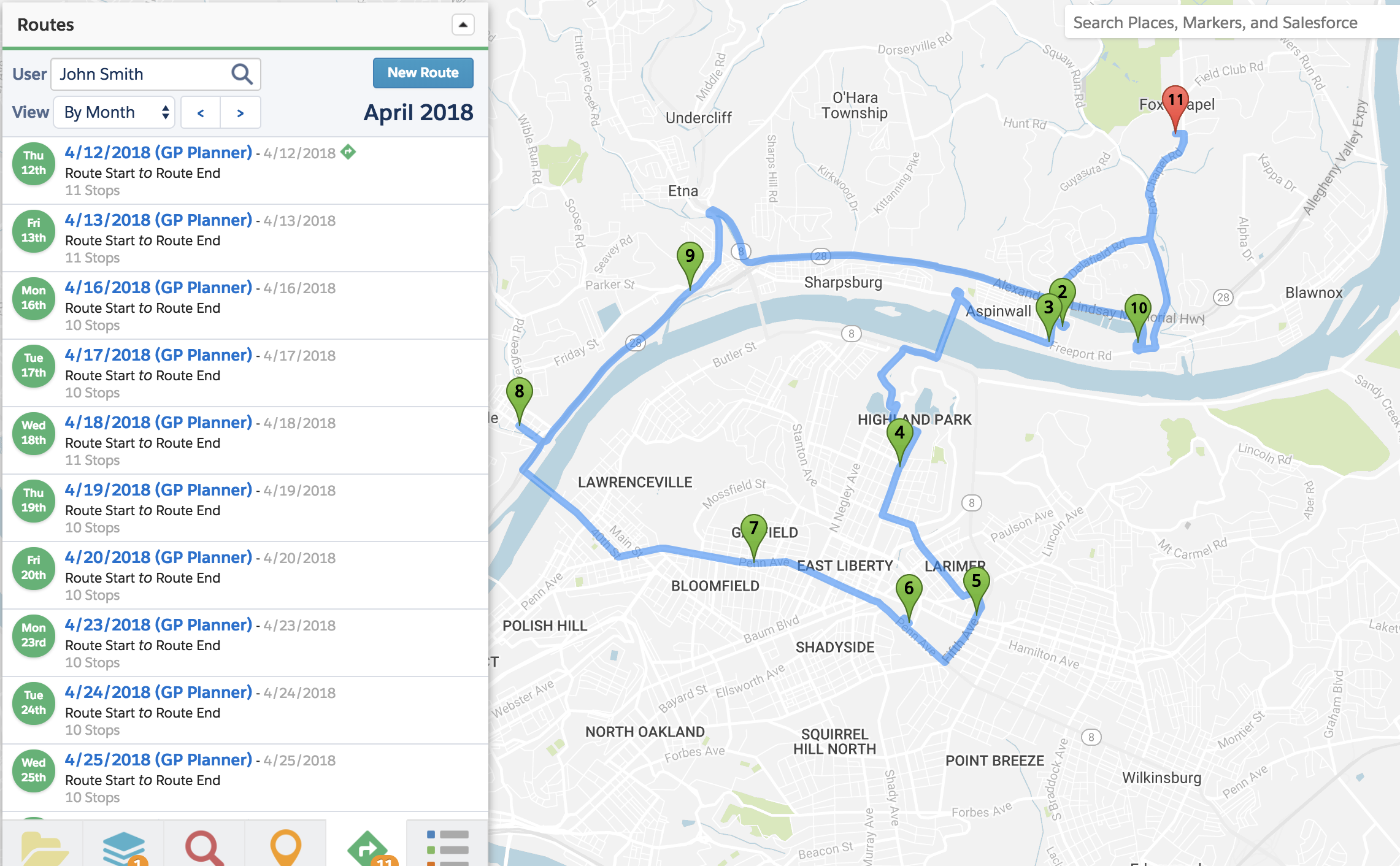This screenshot has width=1400, height=866.
Task: Click the Thu 19th date badge
Action: pos(34,500)
